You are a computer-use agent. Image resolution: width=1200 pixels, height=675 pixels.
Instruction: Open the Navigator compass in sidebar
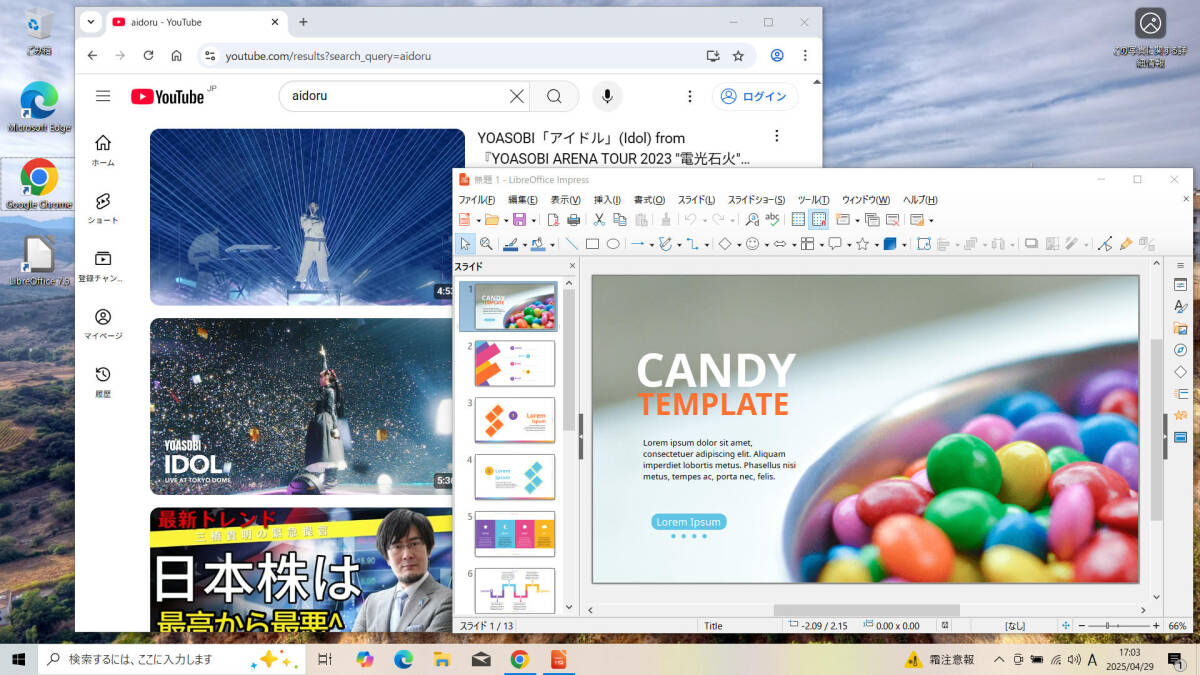1180,350
